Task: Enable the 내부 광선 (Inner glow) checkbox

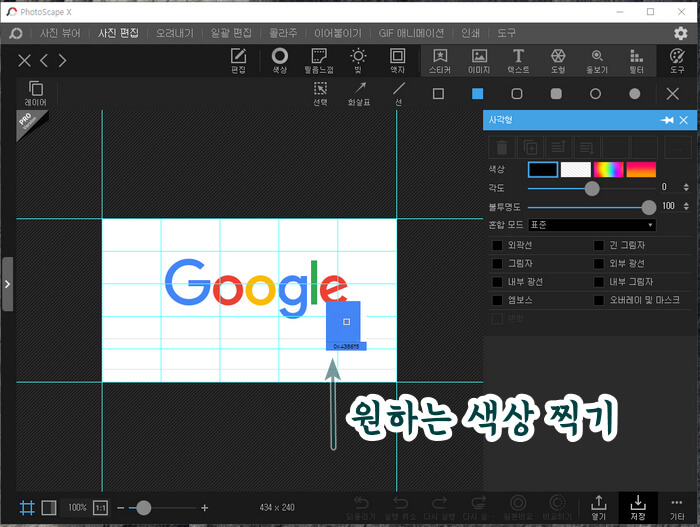Action: coord(497,282)
